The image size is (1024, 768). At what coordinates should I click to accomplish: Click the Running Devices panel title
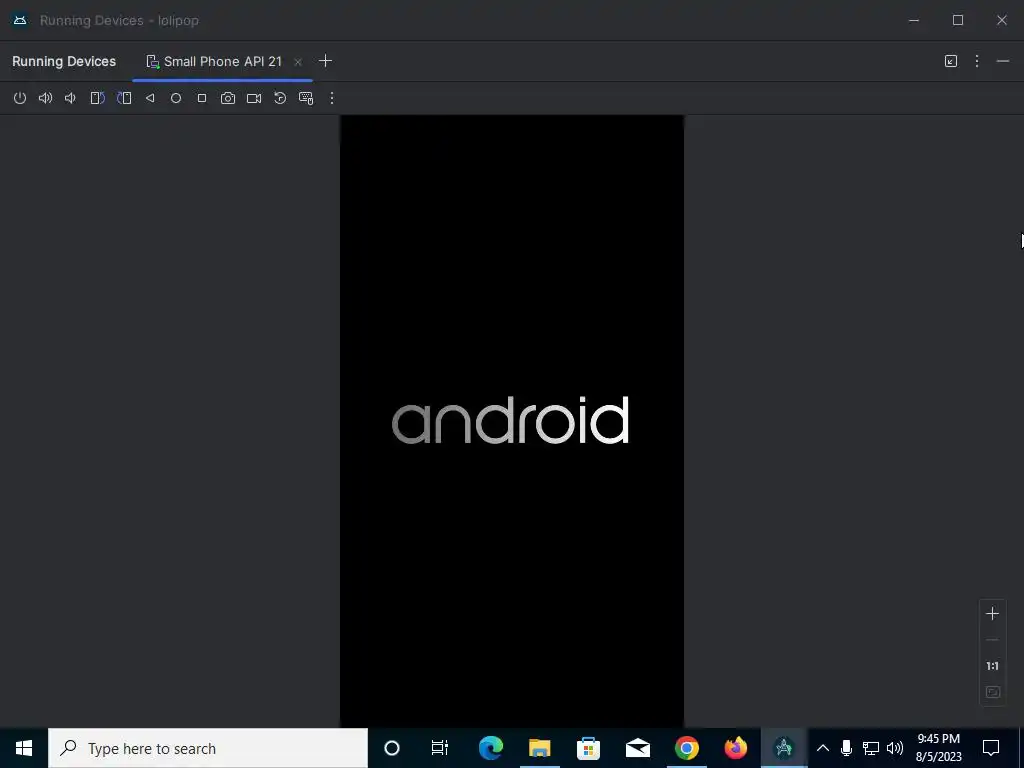(64, 61)
